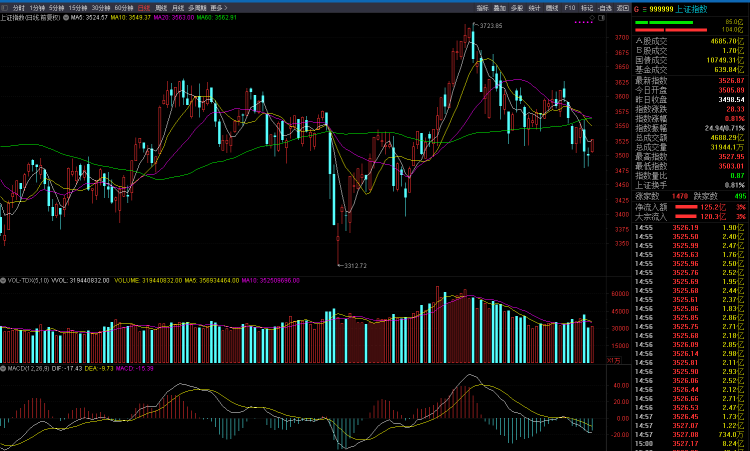Click the yellow list icon before 999999

pyautogui.click(x=645, y=8)
